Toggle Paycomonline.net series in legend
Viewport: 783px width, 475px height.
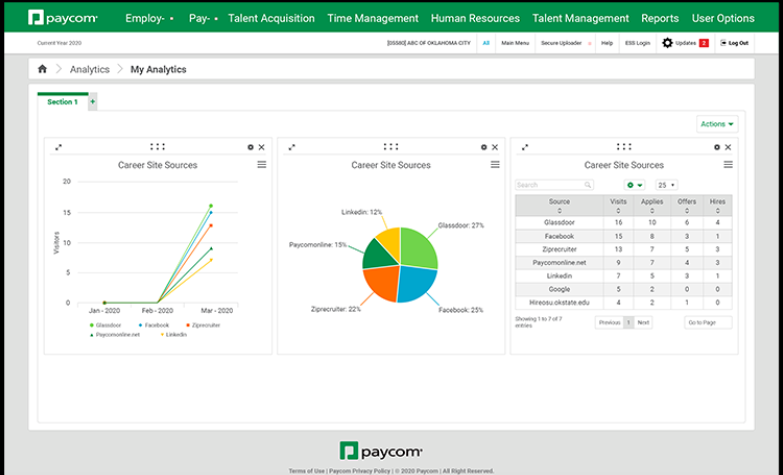[115, 335]
